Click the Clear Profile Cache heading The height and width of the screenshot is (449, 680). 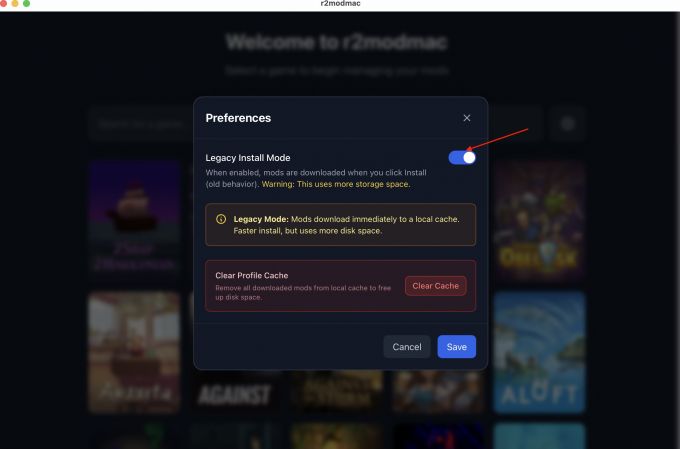(252, 275)
